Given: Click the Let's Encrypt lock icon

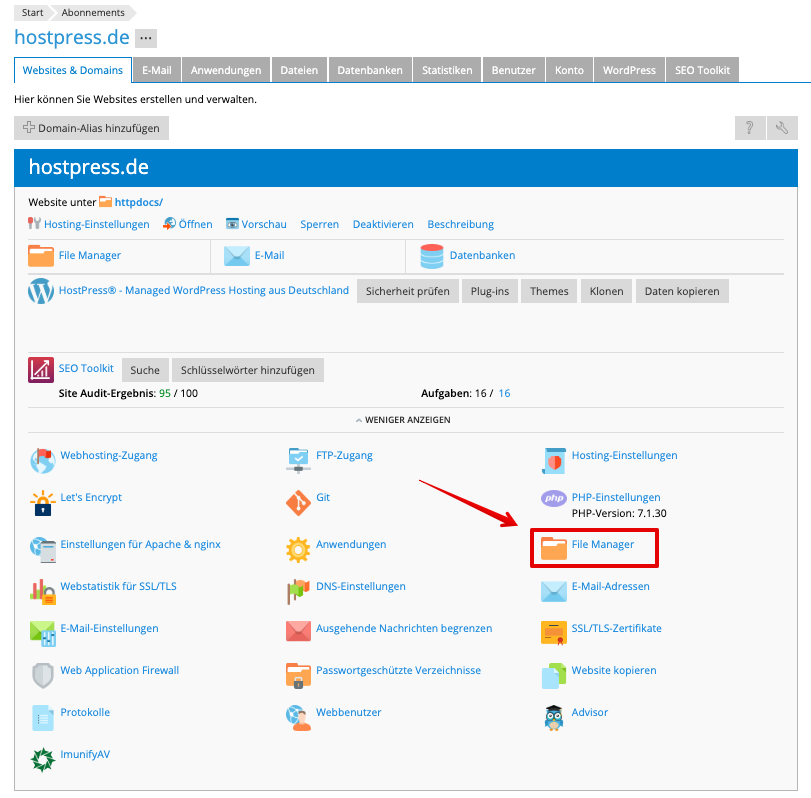Looking at the screenshot, I should [x=42, y=503].
